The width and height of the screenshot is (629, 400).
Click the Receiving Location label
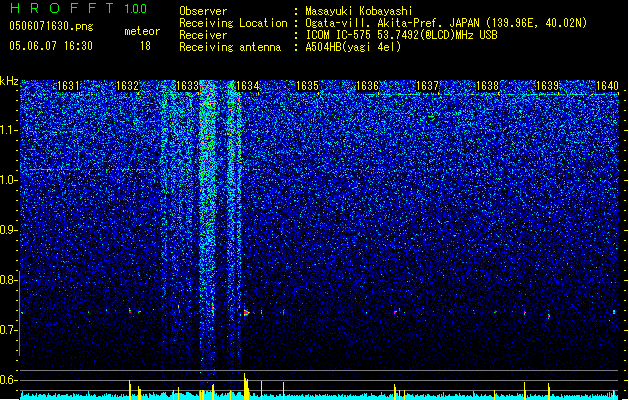pyautogui.click(x=233, y=23)
